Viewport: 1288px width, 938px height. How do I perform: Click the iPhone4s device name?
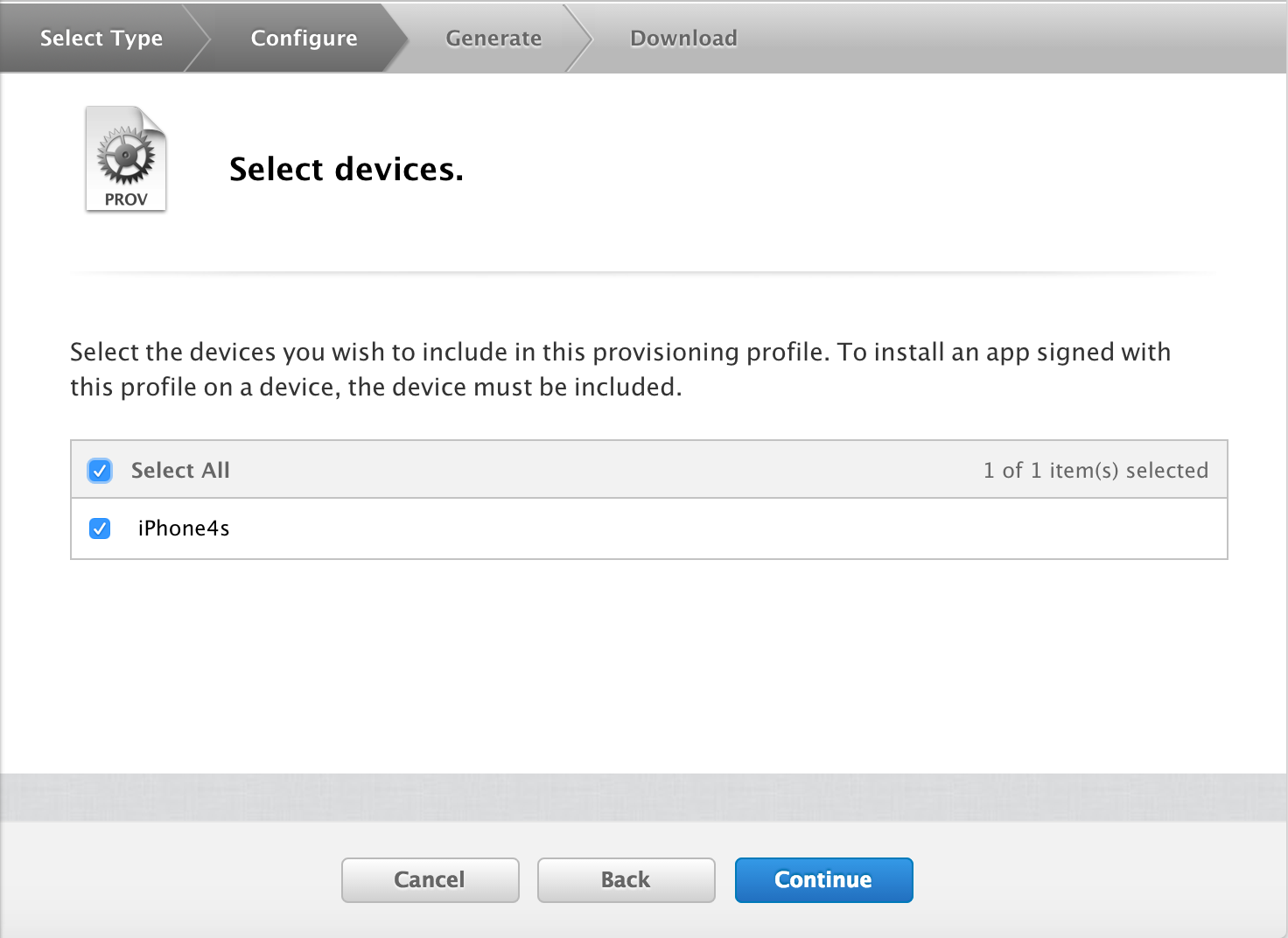click(x=184, y=528)
